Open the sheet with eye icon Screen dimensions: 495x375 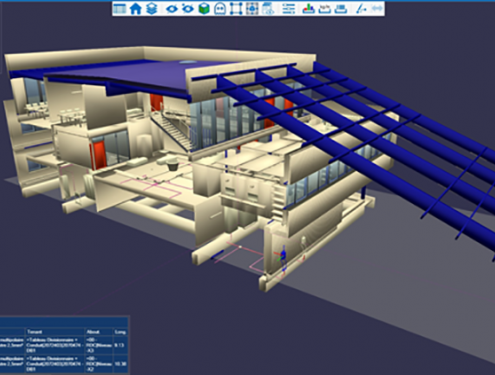[x=268, y=9]
